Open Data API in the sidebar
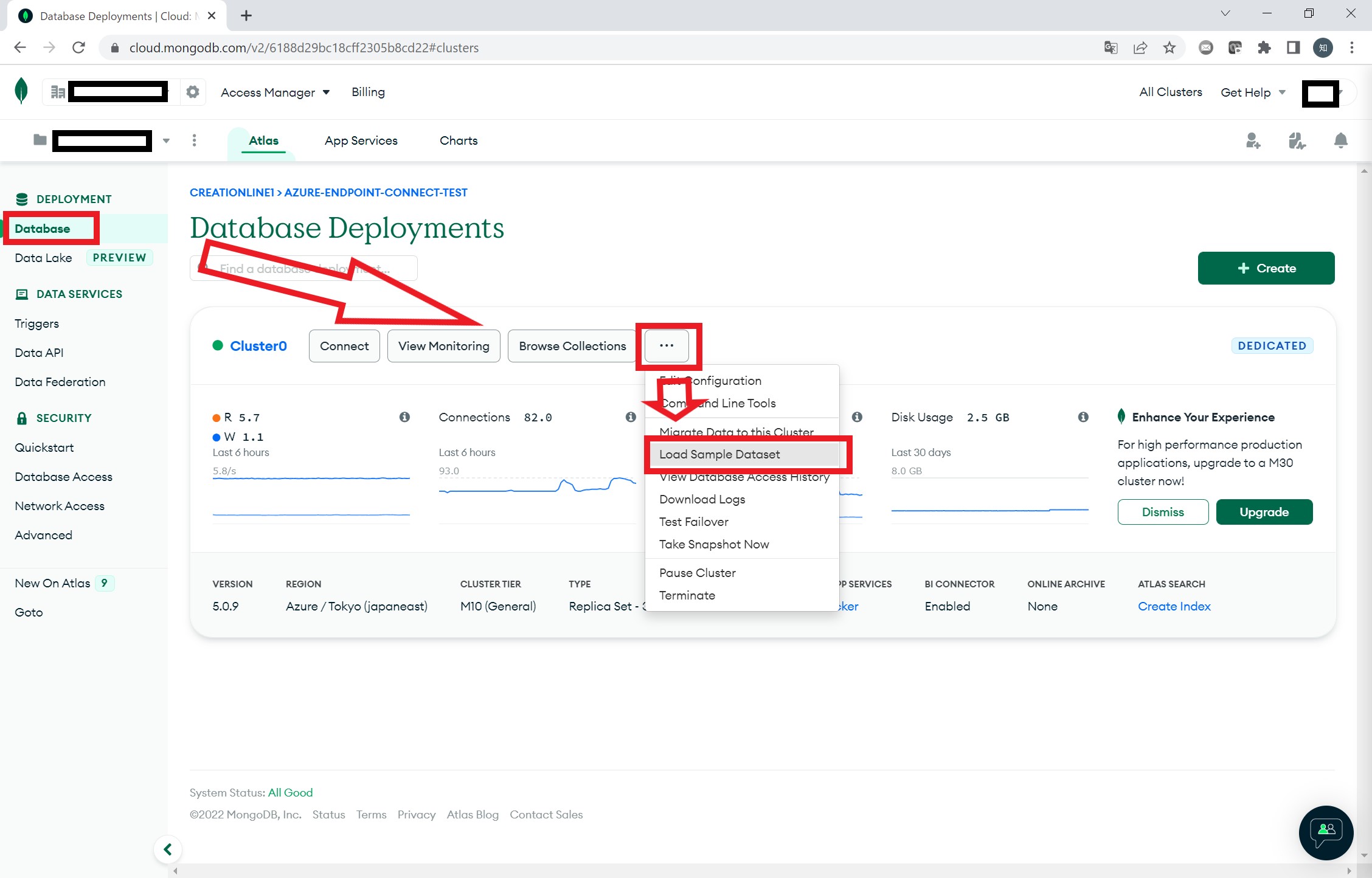 click(x=39, y=353)
